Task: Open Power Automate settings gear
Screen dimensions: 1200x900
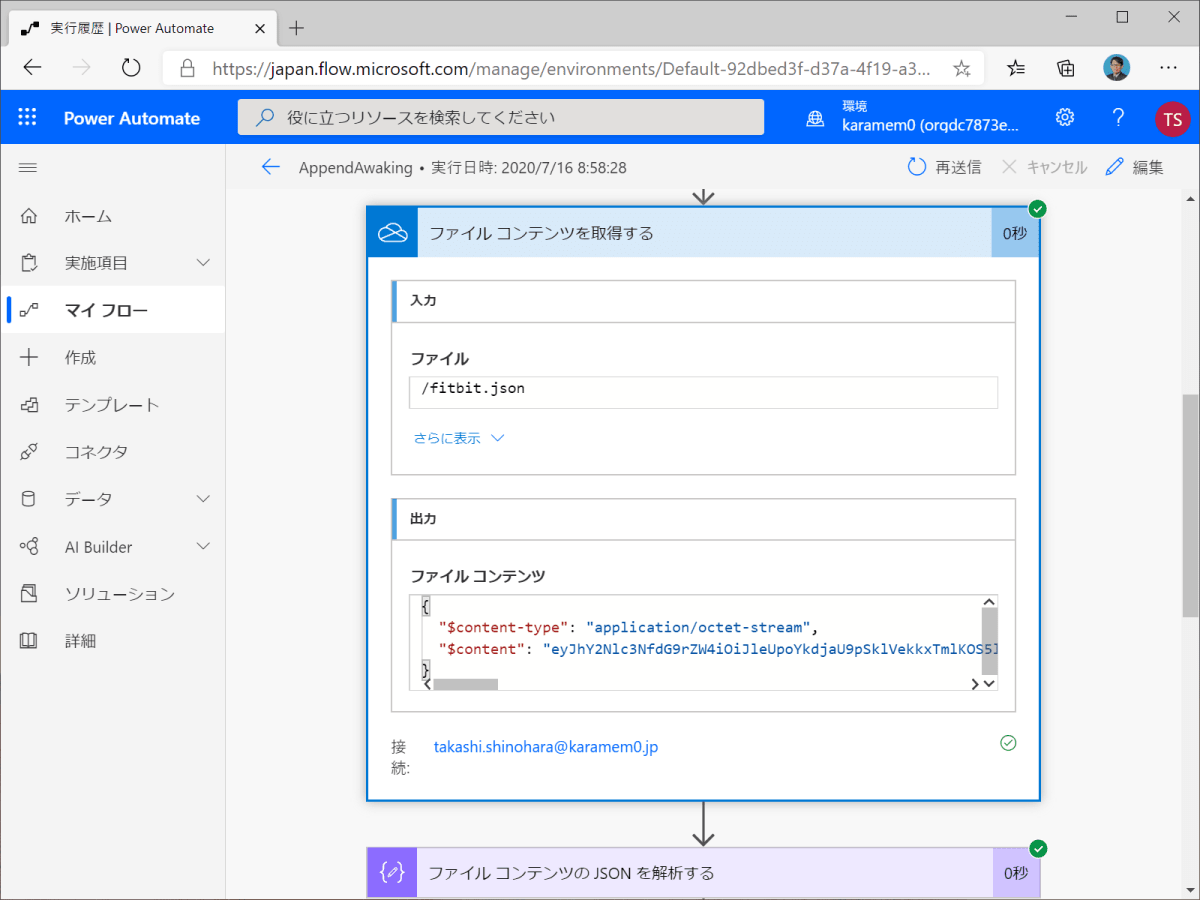Action: click(1065, 118)
